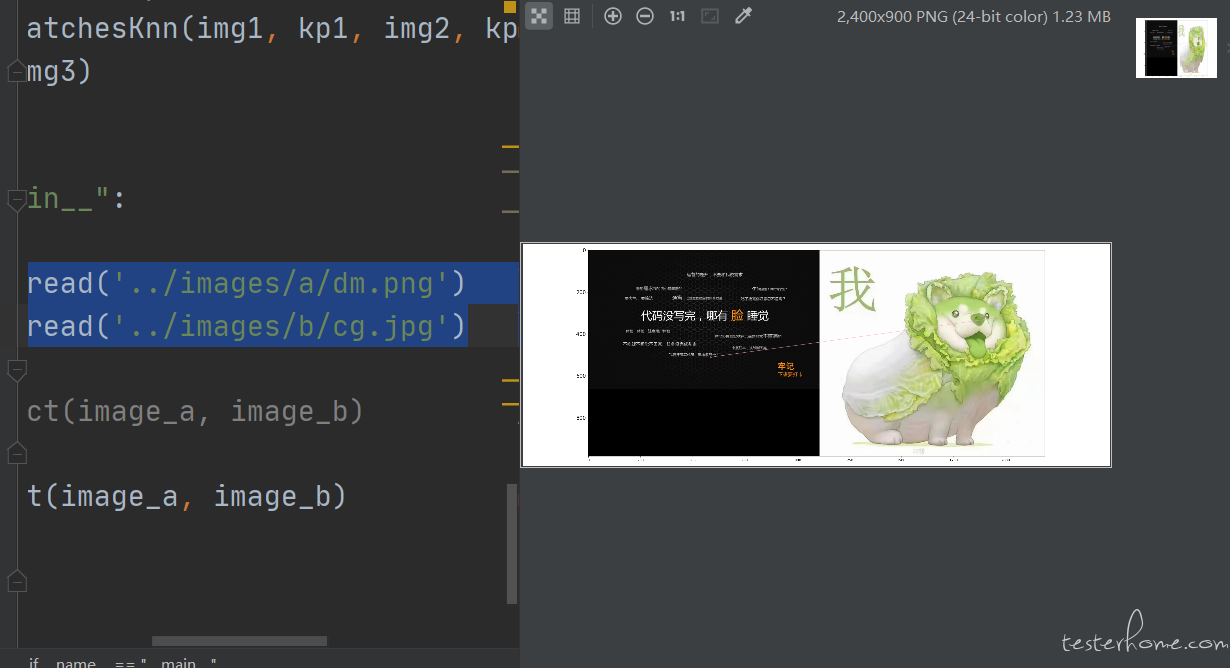Click the editor vertical scrollbar thumb
The width and height of the screenshot is (1230, 668).
(512, 544)
